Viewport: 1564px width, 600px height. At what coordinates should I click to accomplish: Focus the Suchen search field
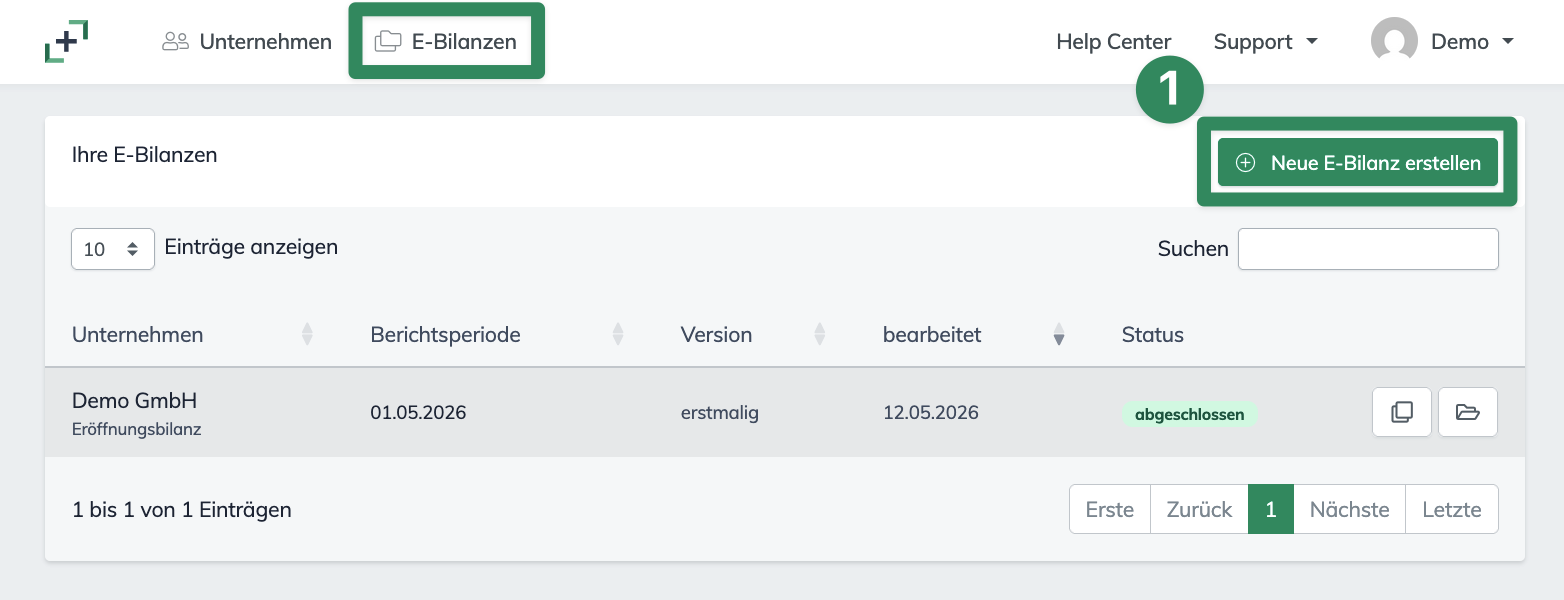point(1368,249)
